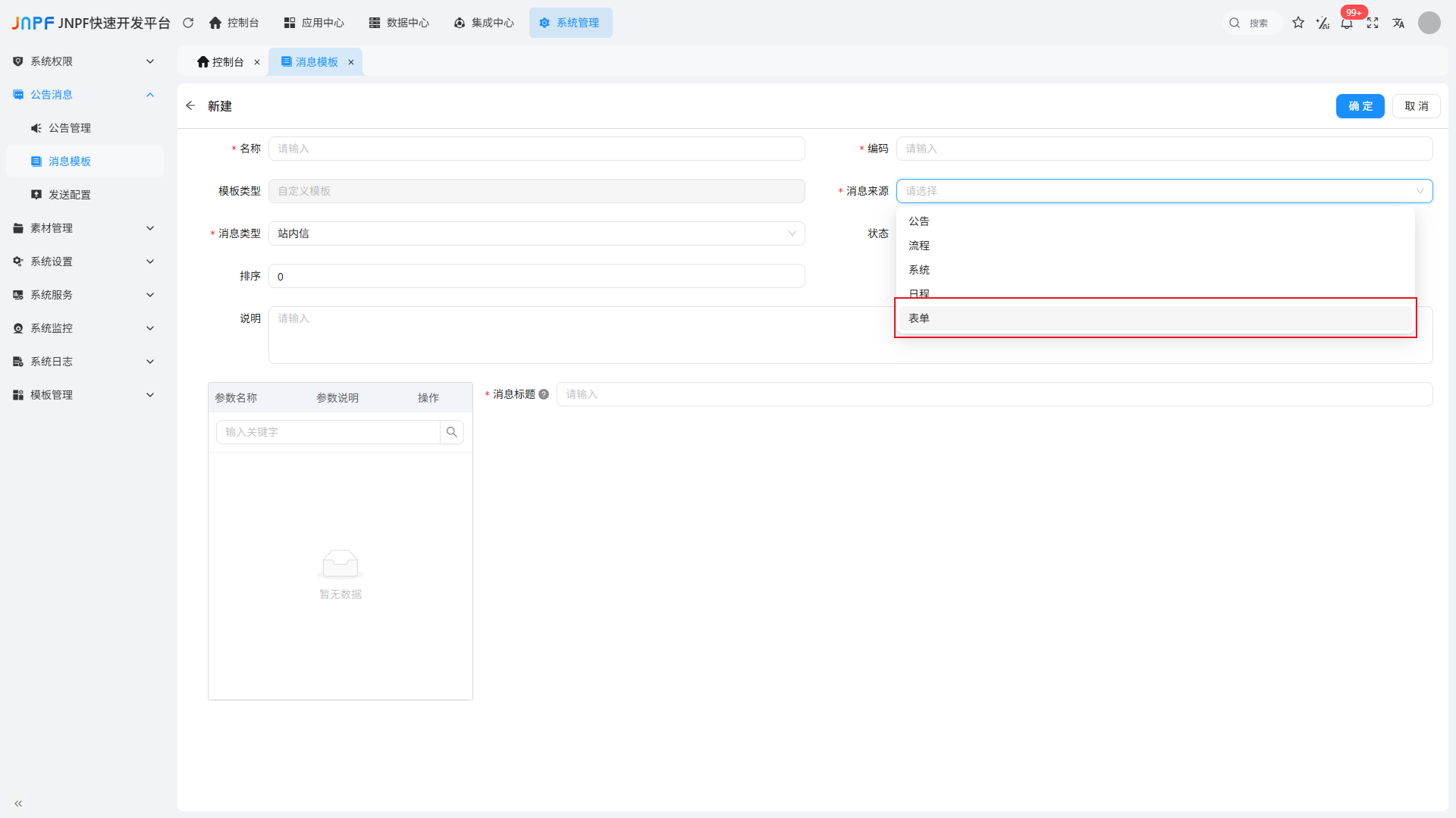Click the 取消 button
1456x818 pixels.
(1416, 106)
